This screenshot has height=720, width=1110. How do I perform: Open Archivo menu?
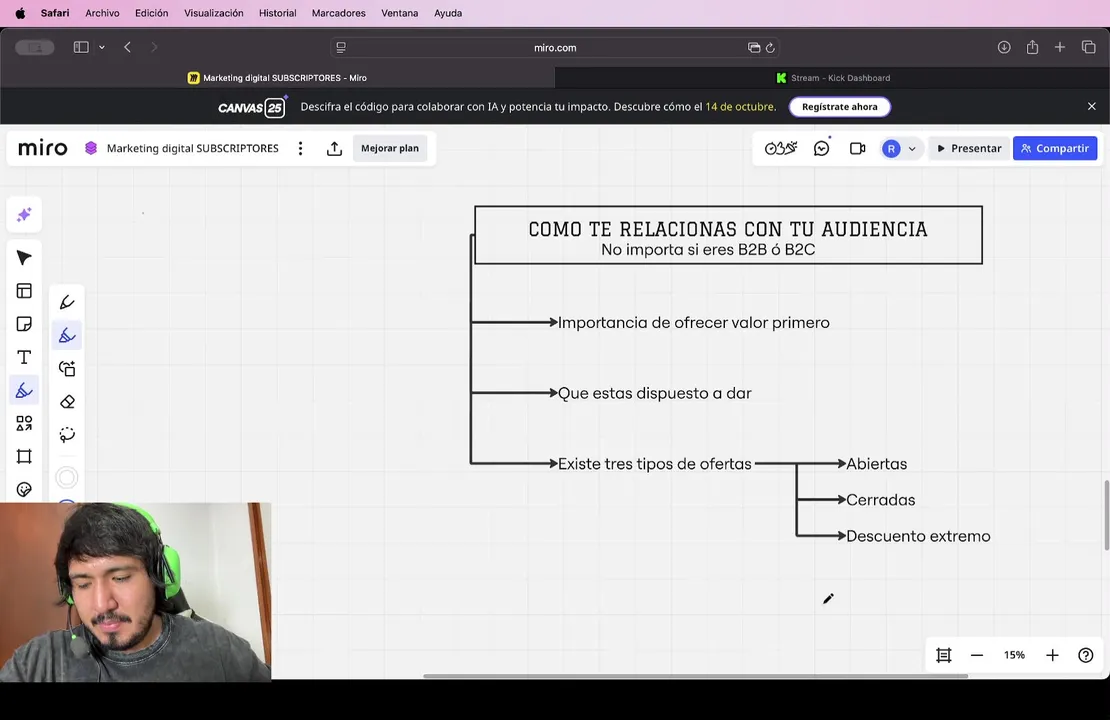(102, 13)
